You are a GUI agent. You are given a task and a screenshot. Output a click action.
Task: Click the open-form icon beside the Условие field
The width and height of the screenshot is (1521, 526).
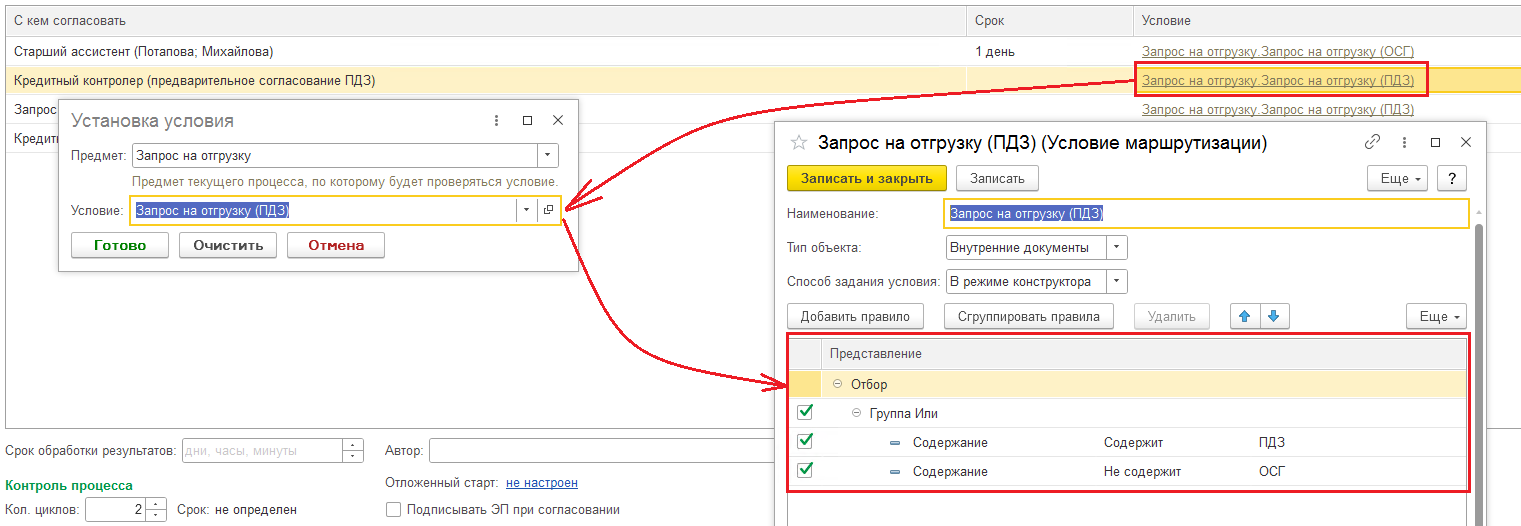[x=548, y=210]
